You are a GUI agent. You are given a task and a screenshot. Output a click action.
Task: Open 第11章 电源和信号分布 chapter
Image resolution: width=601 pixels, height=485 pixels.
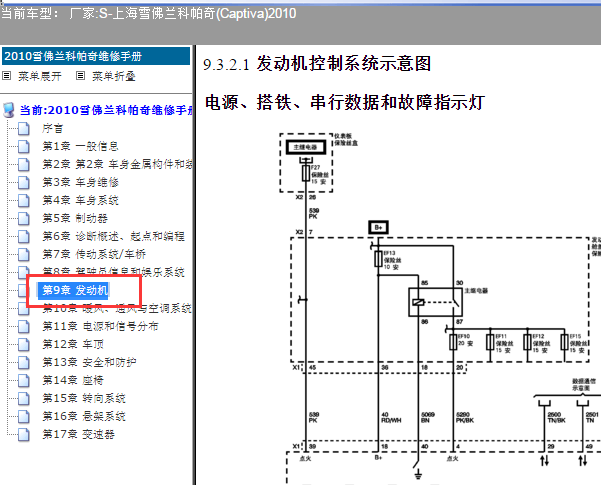point(100,326)
